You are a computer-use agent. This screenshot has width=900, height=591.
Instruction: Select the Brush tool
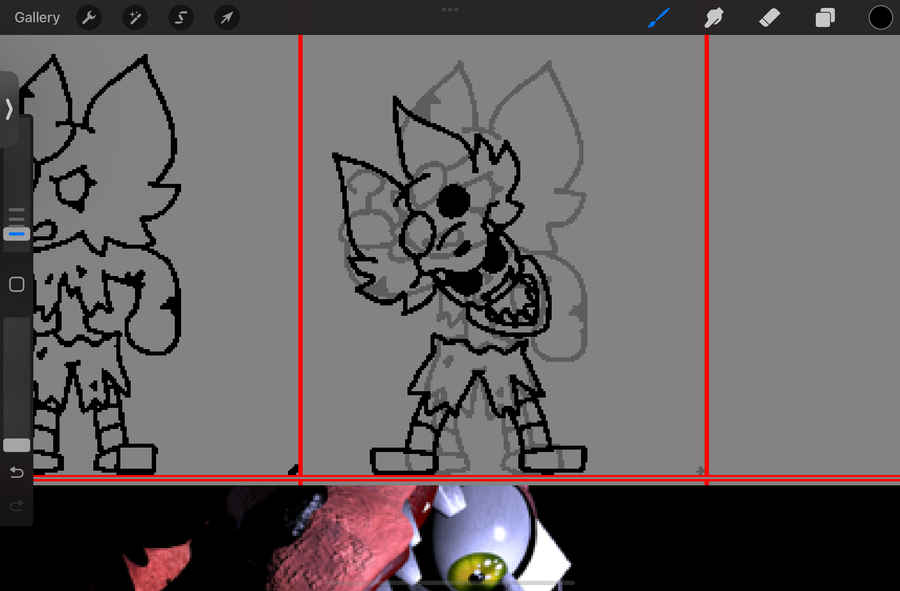(659, 18)
